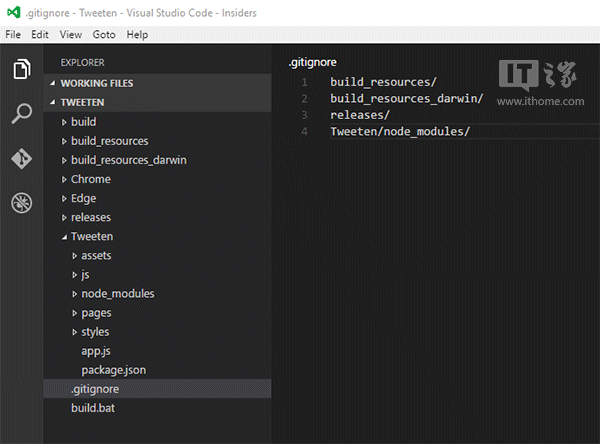The height and width of the screenshot is (444, 600).
Task: Expand the build_resources folder arrow
Action: coord(64,141)
